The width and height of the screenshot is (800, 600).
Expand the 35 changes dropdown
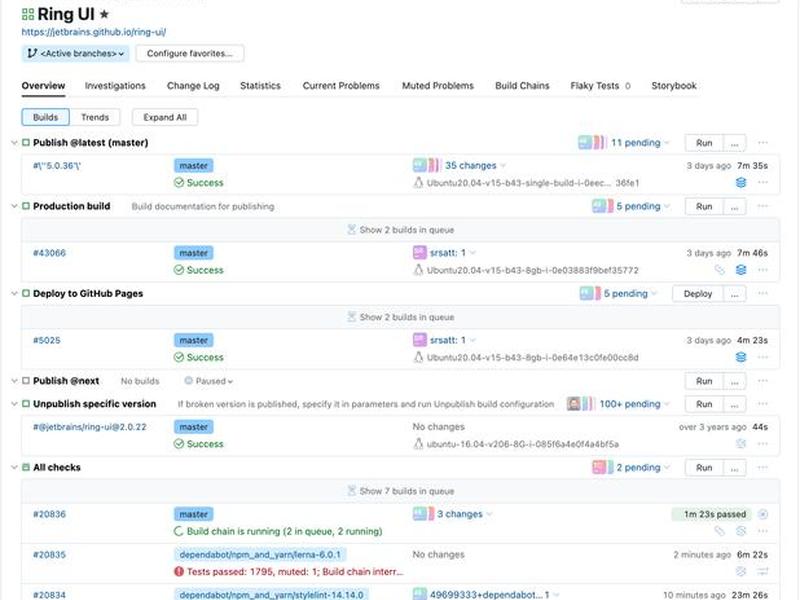pos(476,165)
